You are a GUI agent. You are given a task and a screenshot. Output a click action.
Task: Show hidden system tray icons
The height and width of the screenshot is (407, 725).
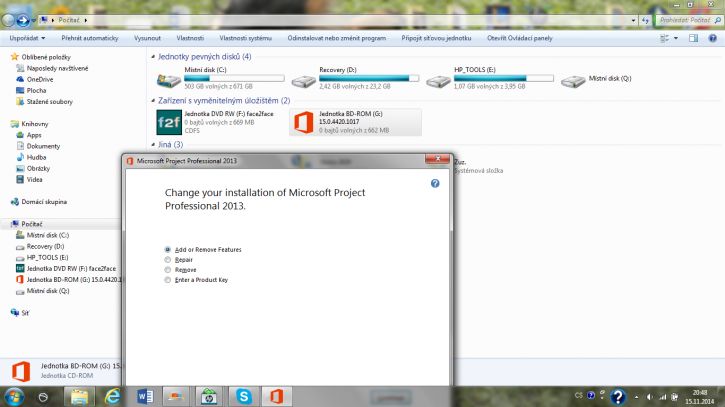click(636, 397)
